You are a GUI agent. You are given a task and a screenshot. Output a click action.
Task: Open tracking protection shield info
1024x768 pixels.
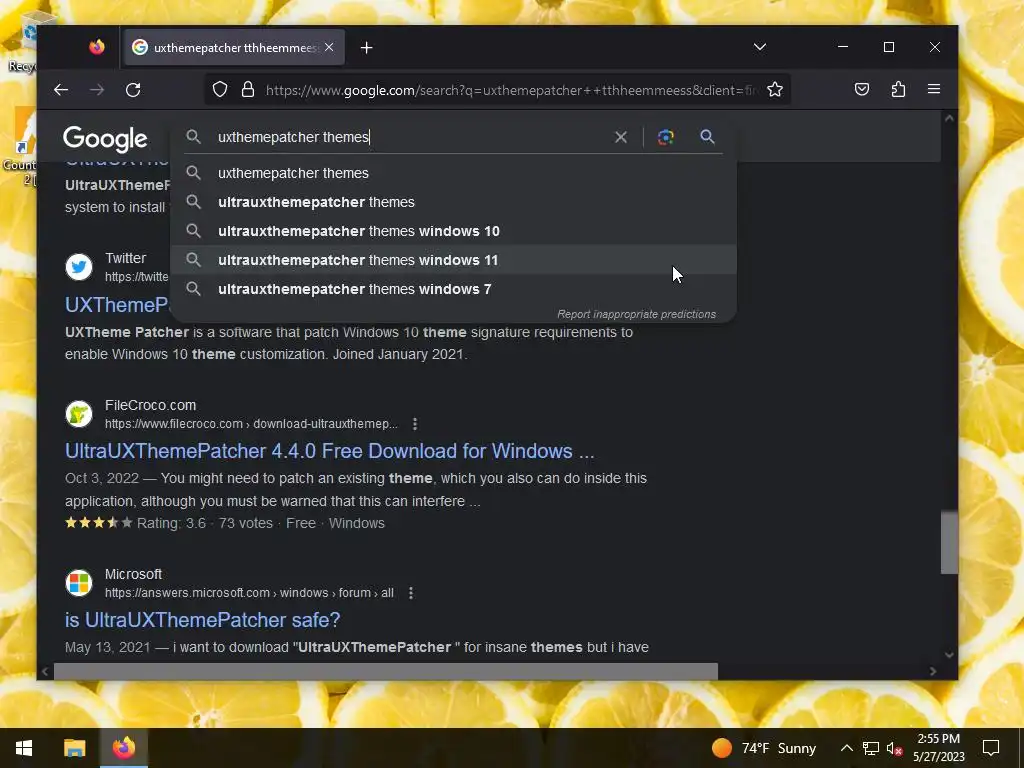click(220, 89)
